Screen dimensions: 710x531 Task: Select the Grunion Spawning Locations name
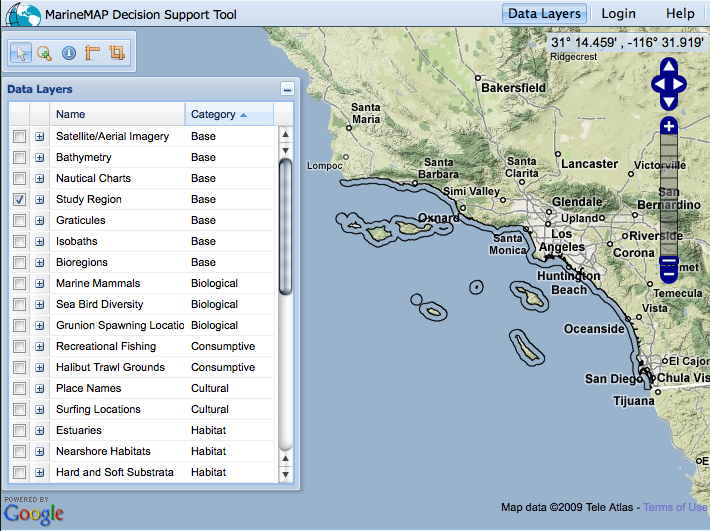(x=120, y=325)
